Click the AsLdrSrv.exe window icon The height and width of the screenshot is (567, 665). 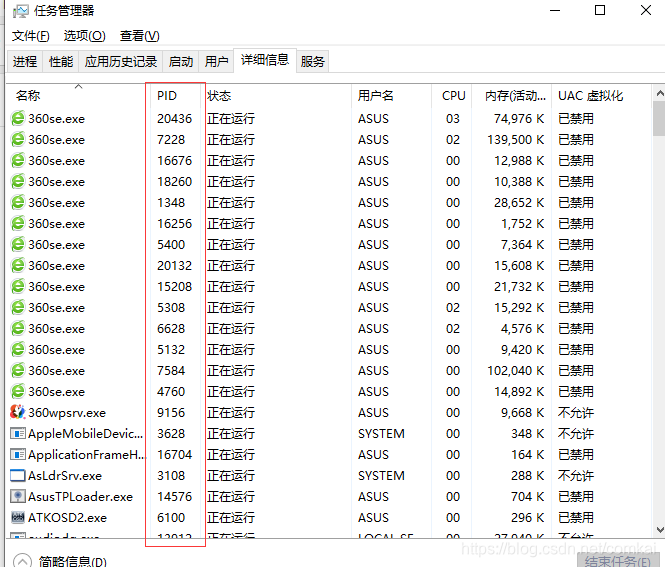tap(18, 475)
